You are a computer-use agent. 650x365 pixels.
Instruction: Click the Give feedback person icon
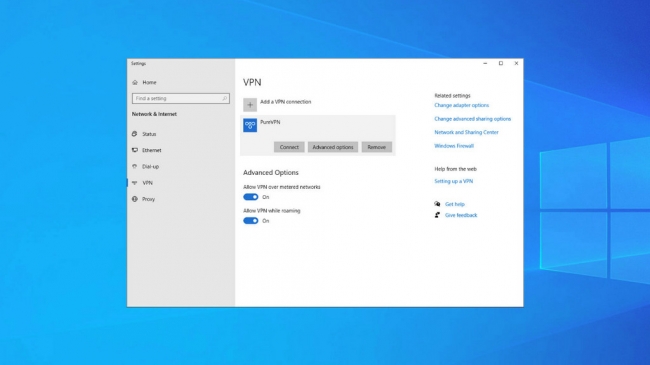tap(437, 215)
